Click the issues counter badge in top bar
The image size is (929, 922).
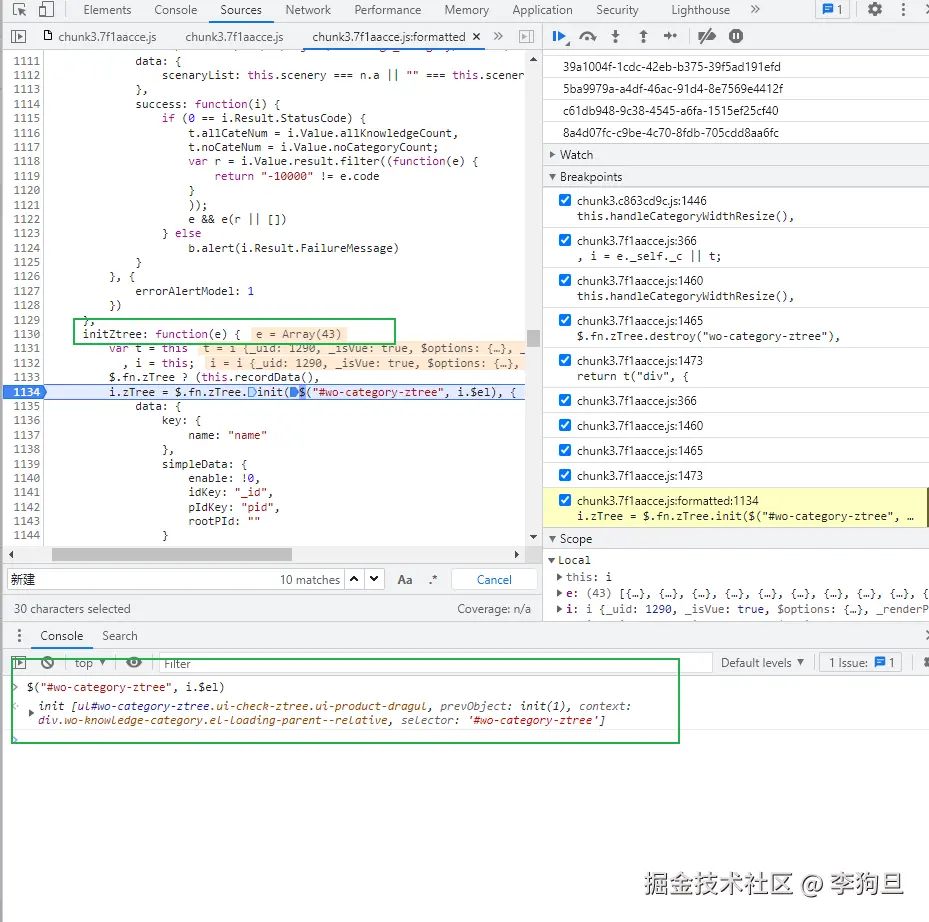pos(832,9)
